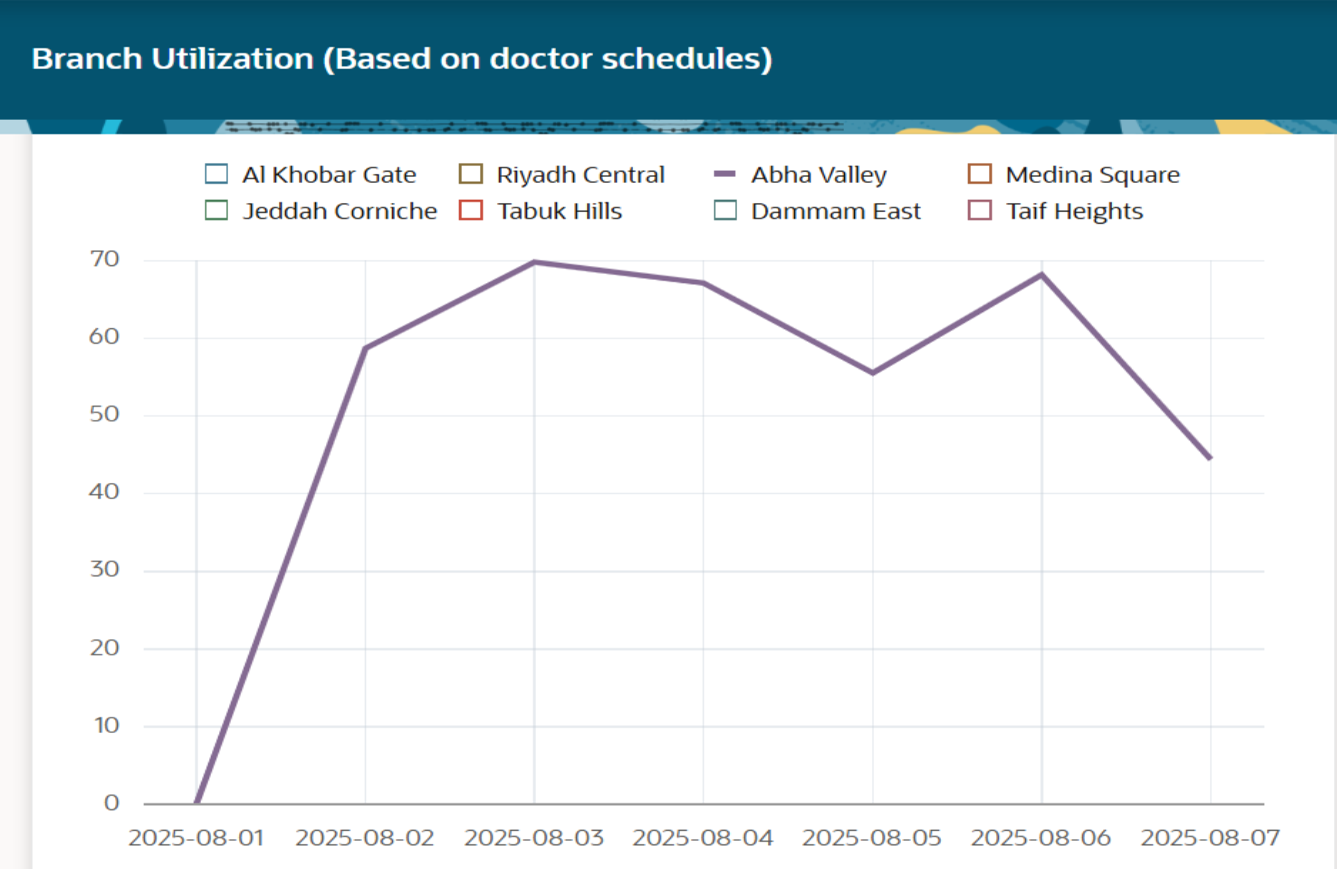This screenshot has width=1337, height=869.
Task: Click the final data point on 2025-08-07
Action: 1210,458
